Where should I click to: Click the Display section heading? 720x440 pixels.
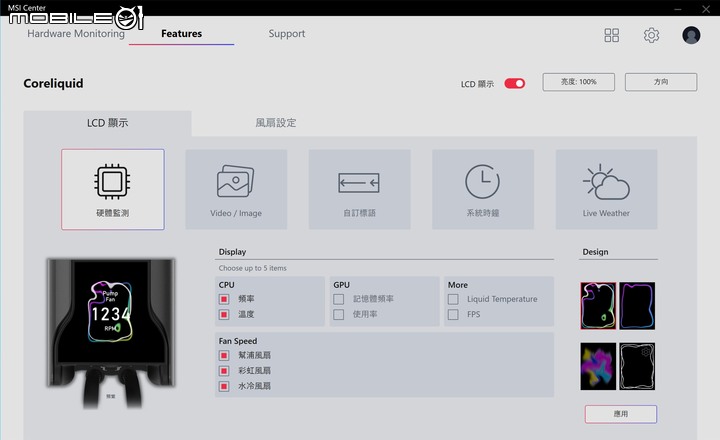tap(232, 252)
